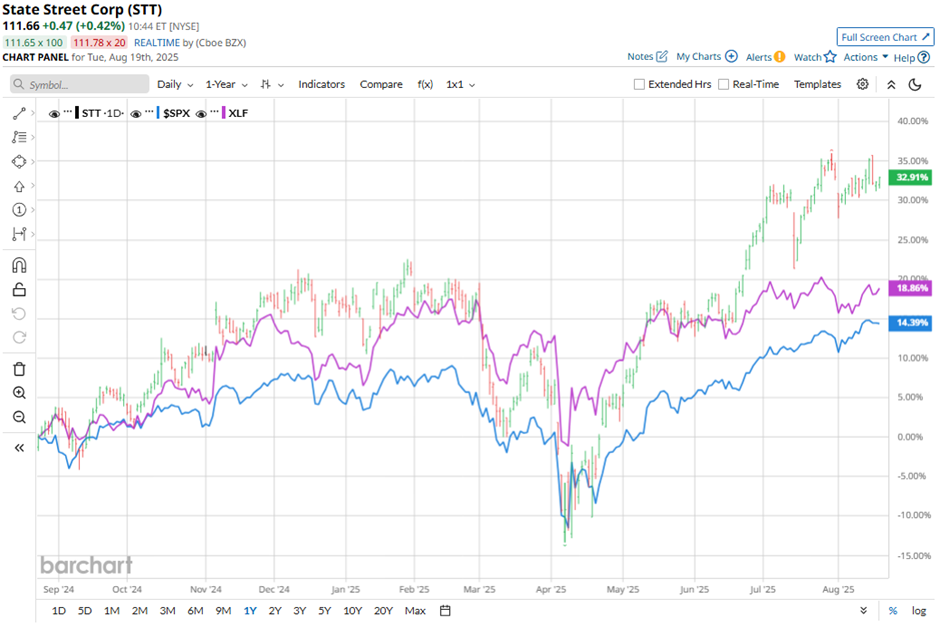Open the XLF series options dots
The height and width of the screenshot is (627, 940).
point(215,111)
